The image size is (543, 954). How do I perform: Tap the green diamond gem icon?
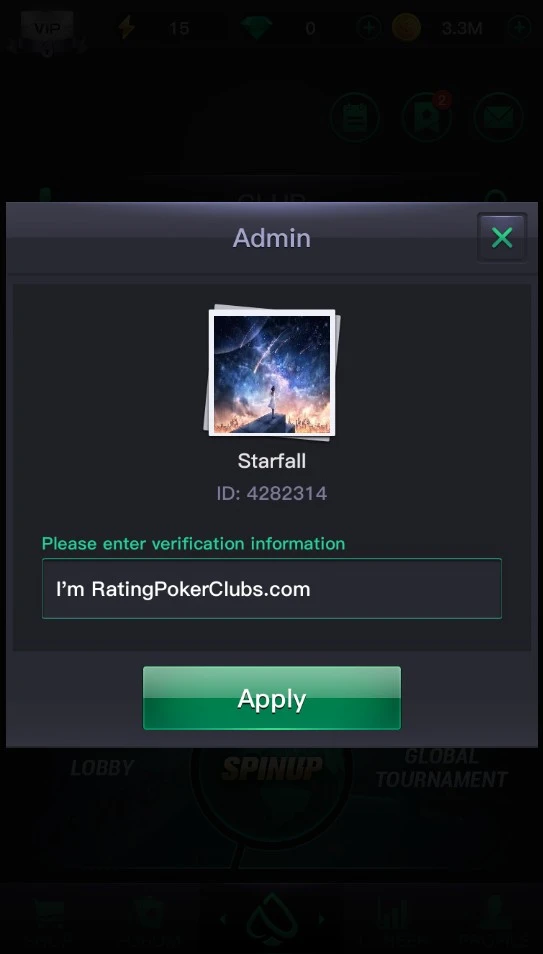256,27
